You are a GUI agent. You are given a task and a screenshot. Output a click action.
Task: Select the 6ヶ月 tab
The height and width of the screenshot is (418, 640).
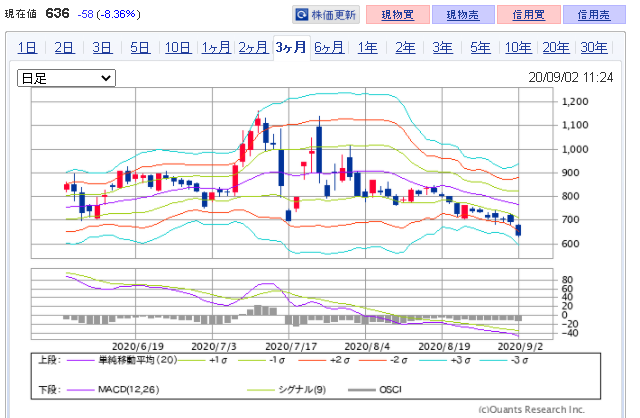click(x=329, y=48)
